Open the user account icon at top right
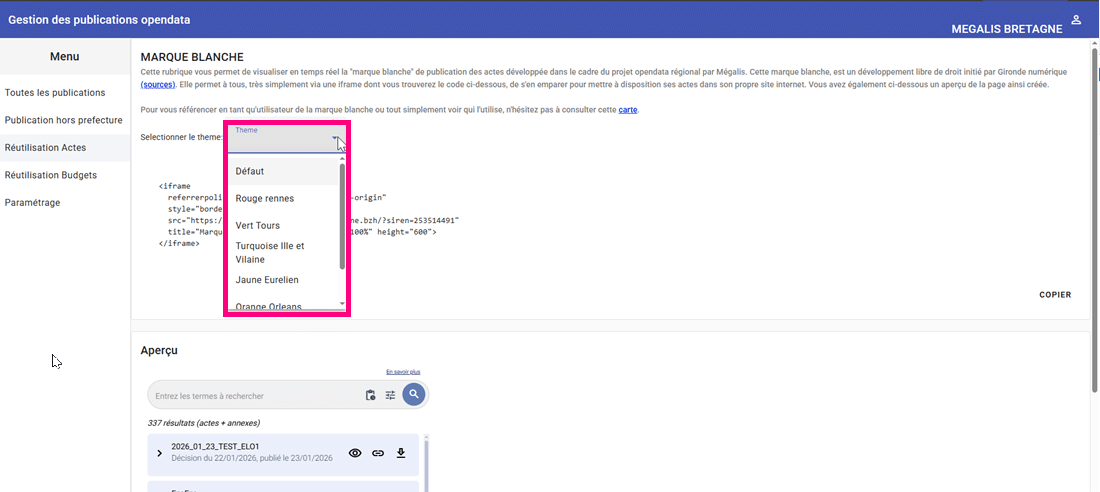The image size is (1100, 492). click(x=1076, y=20)
